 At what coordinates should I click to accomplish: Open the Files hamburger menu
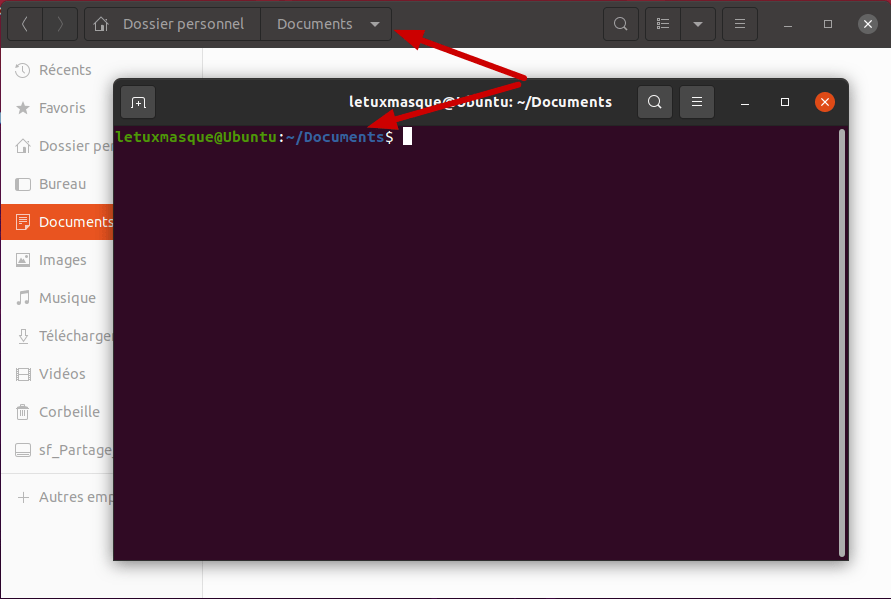coord(739,24)
